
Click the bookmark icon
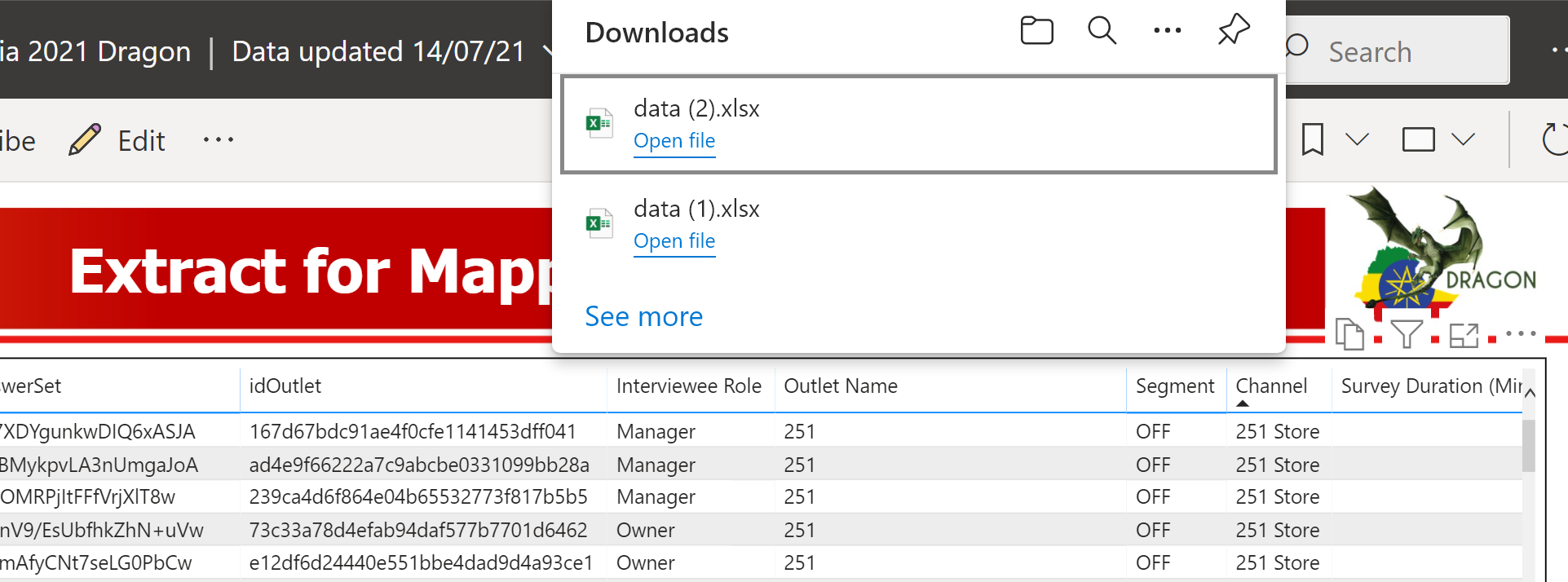(1312, 139)
